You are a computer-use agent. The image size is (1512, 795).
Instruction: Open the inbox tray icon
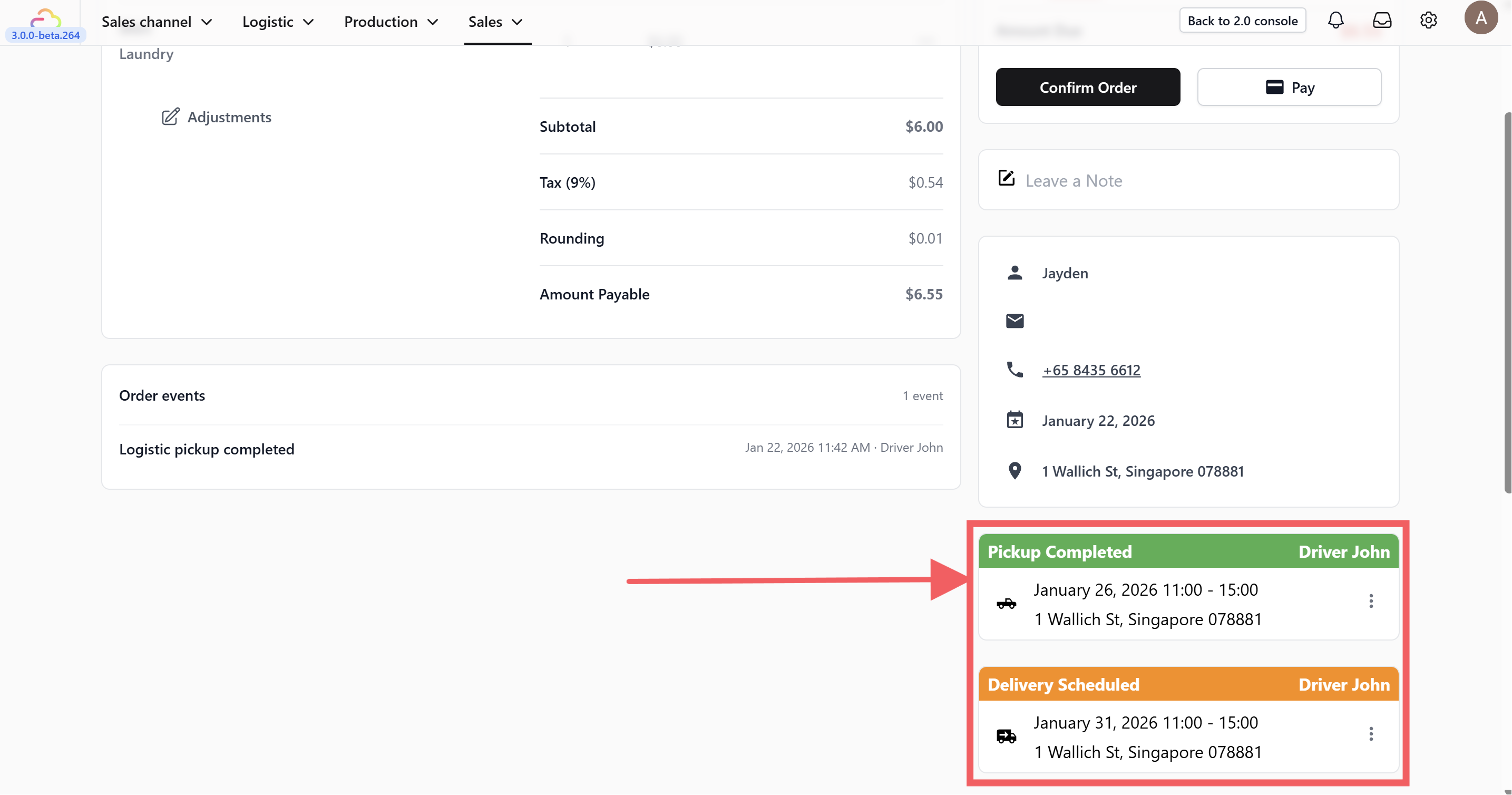(1382, 21)
